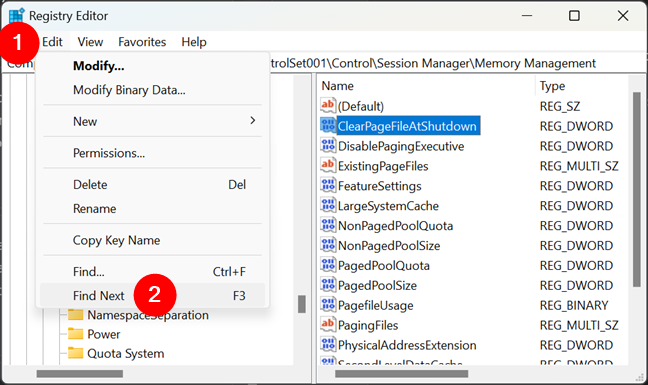This screenshot has height=385, width=648.
Task: Select the ExistingPageFiles value
Action: point(383,166)
